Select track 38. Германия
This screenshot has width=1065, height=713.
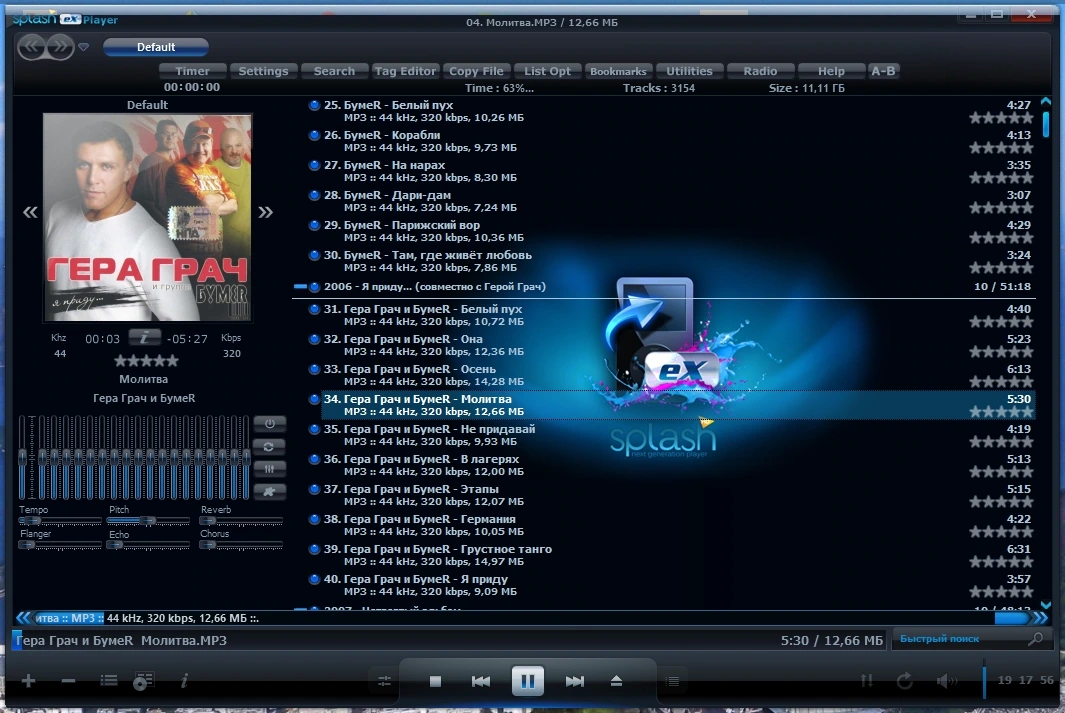pyautogui.click(x=670, y=525)
